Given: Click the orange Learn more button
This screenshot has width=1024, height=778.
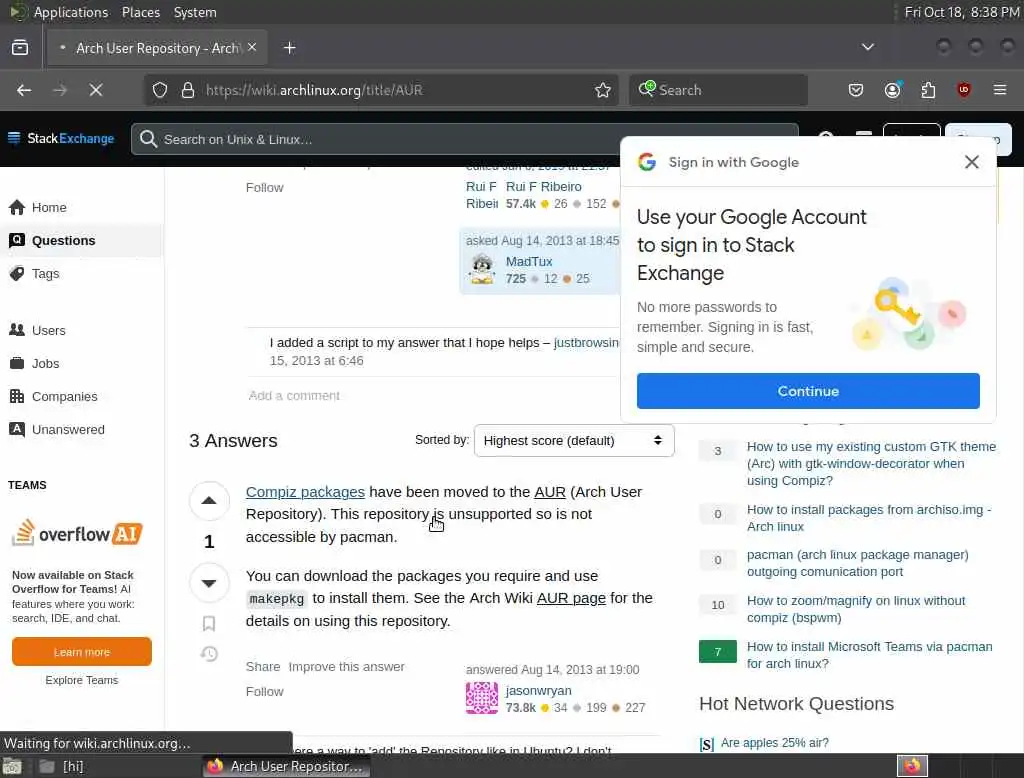Looking at the screenshot, I should [x=82, y=652].
